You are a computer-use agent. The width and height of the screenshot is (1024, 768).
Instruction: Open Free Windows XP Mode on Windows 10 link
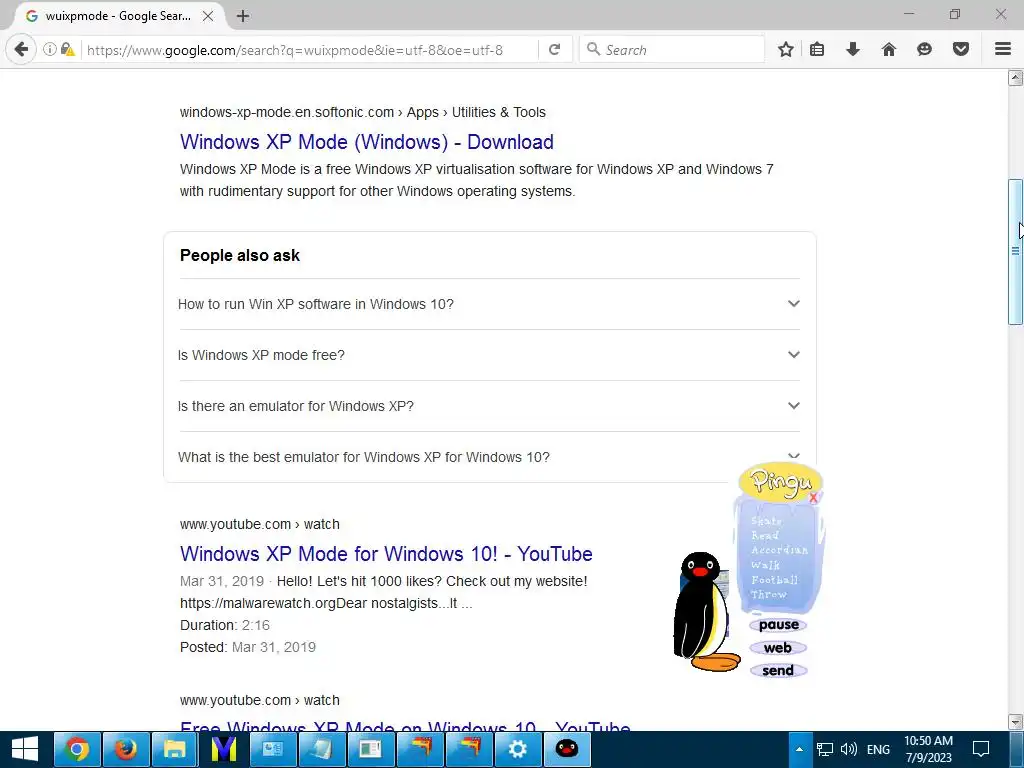[405, 726]
